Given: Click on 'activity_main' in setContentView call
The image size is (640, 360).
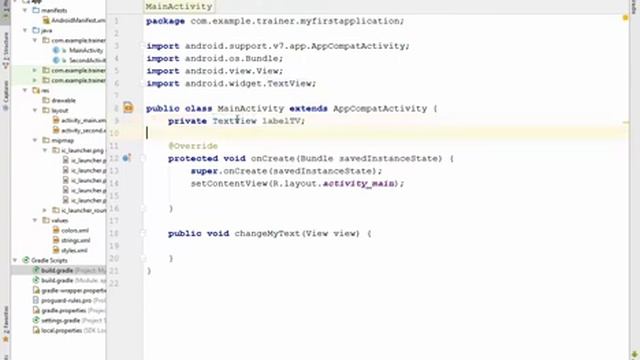Looking at the screenshot, I should coord(359,183).
